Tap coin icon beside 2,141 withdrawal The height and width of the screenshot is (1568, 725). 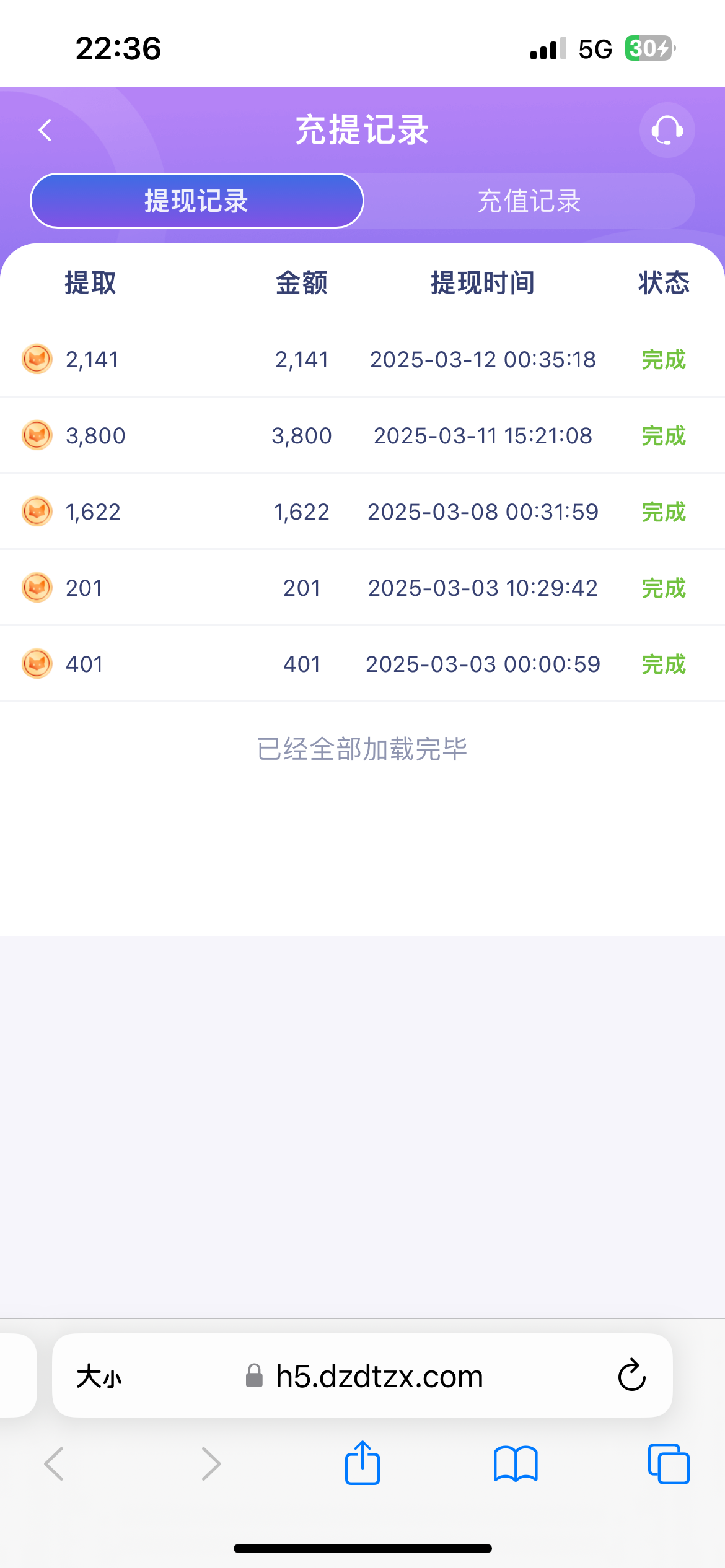(37, 359)
